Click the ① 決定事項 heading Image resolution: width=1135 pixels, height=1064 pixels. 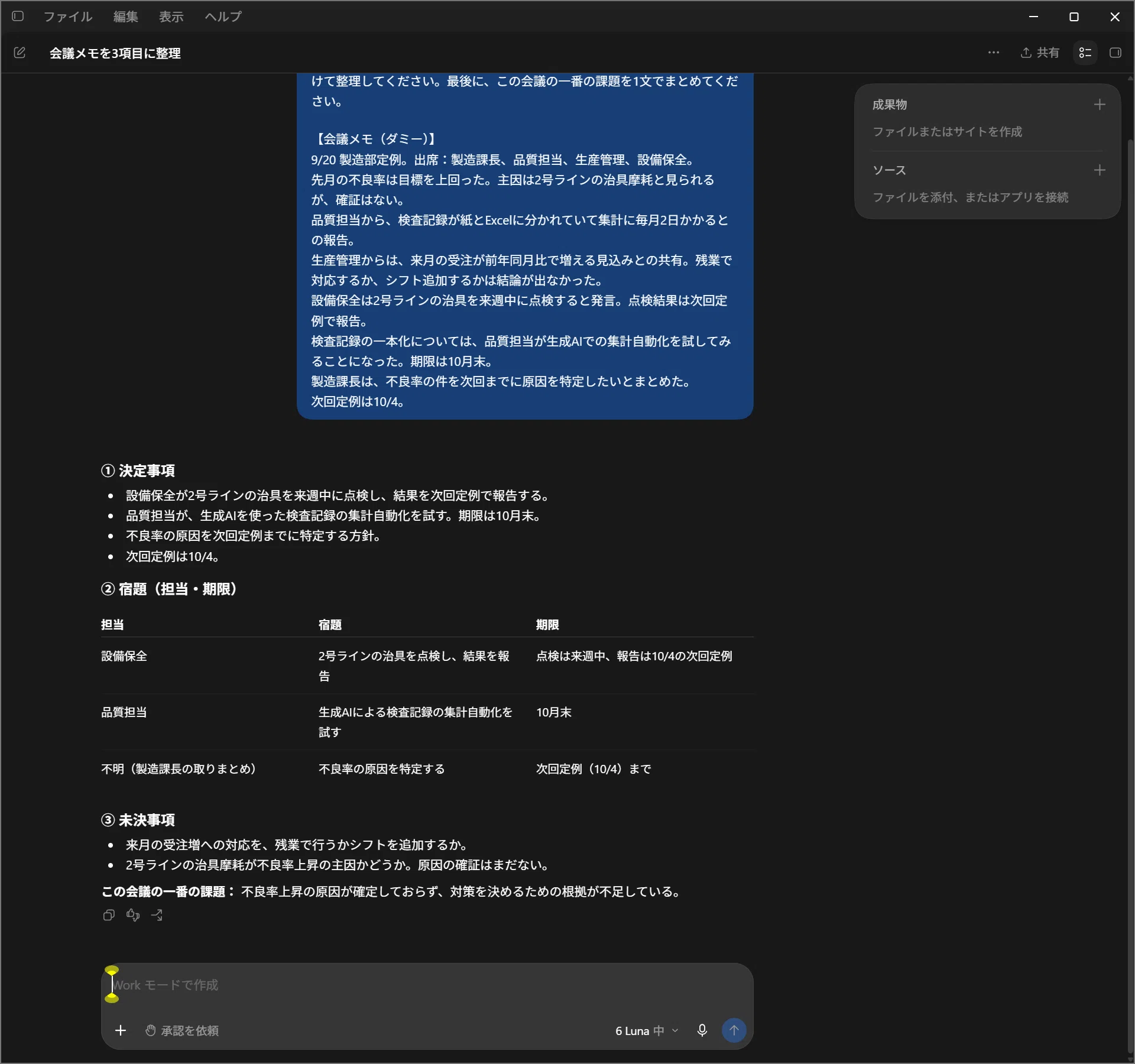coord(138,471)
